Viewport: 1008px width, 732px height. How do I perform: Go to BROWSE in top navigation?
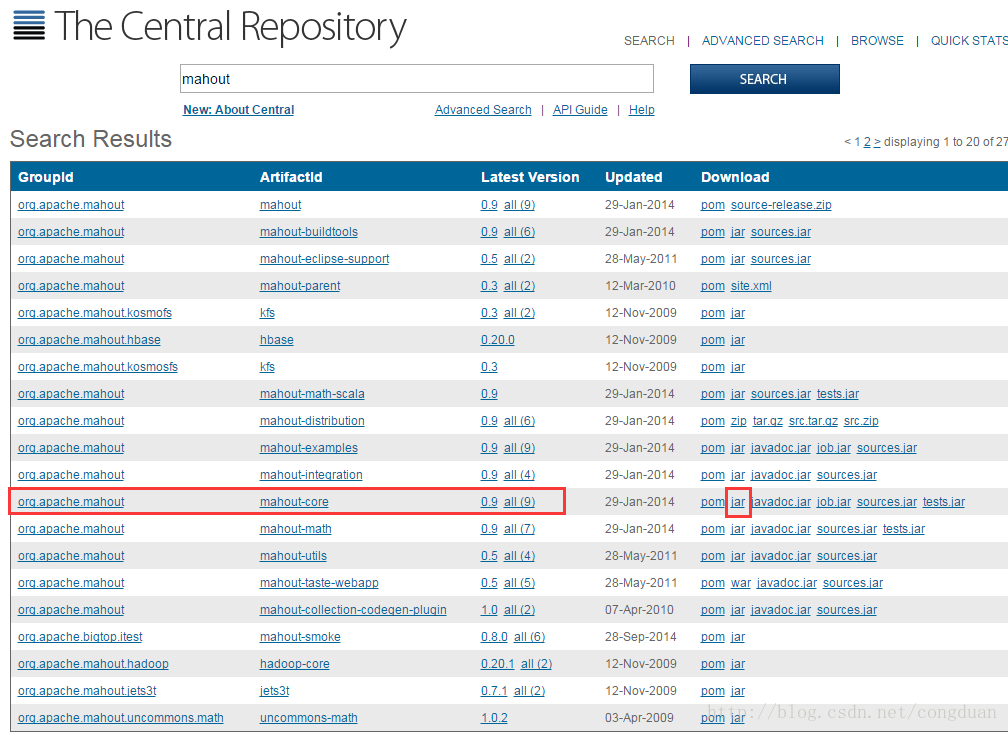pos(877,40)
